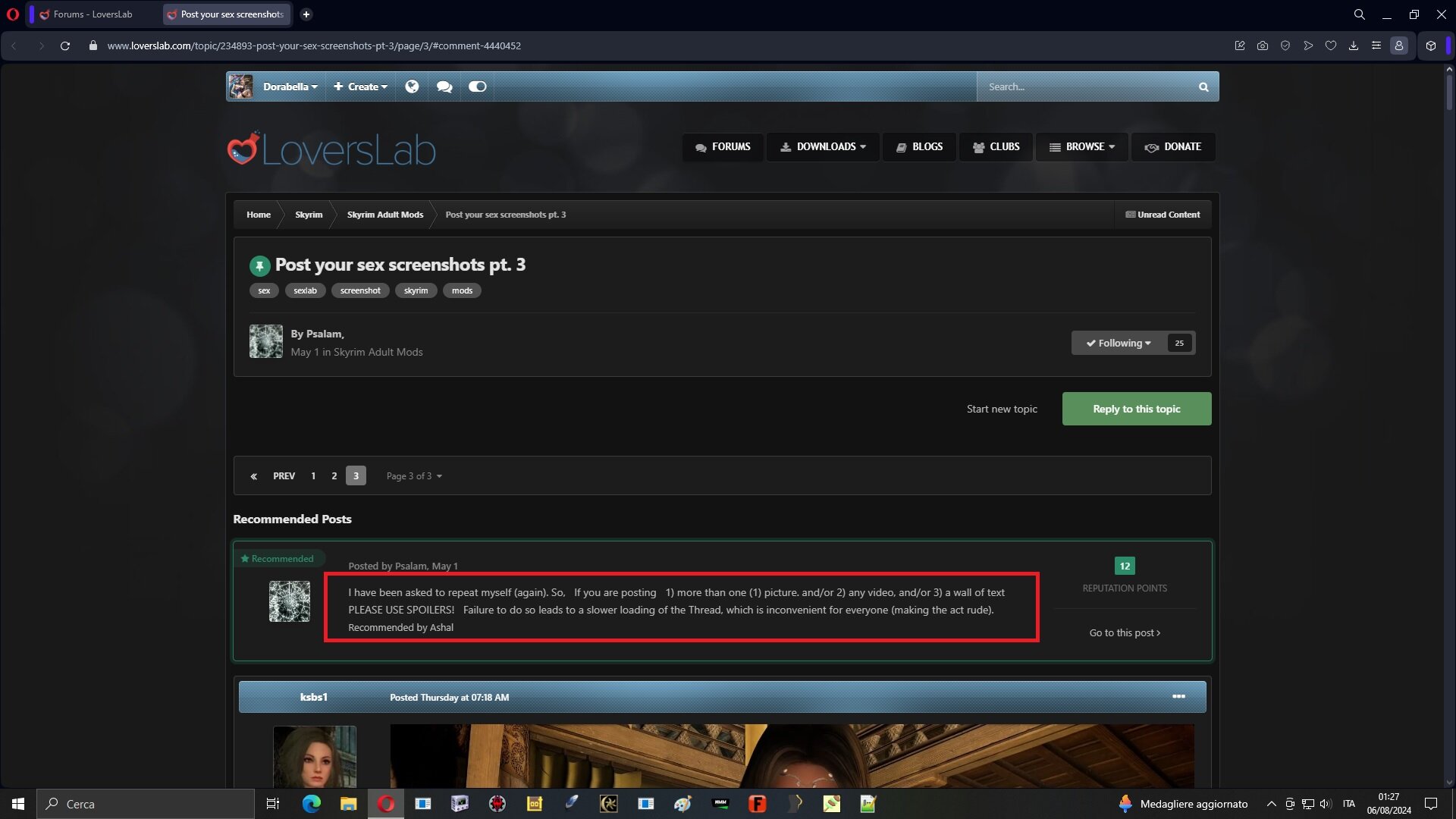
Task: Expand the Create dropdown
Action: (361, 86)
